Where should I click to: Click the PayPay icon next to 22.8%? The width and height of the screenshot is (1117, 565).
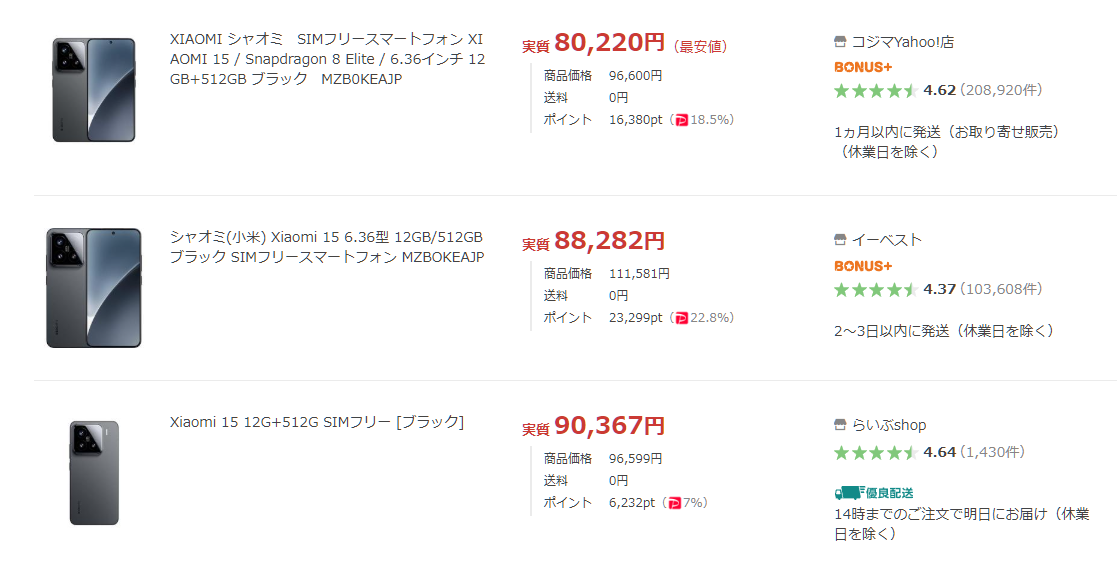pyautogui.click(x=682, y=318)
